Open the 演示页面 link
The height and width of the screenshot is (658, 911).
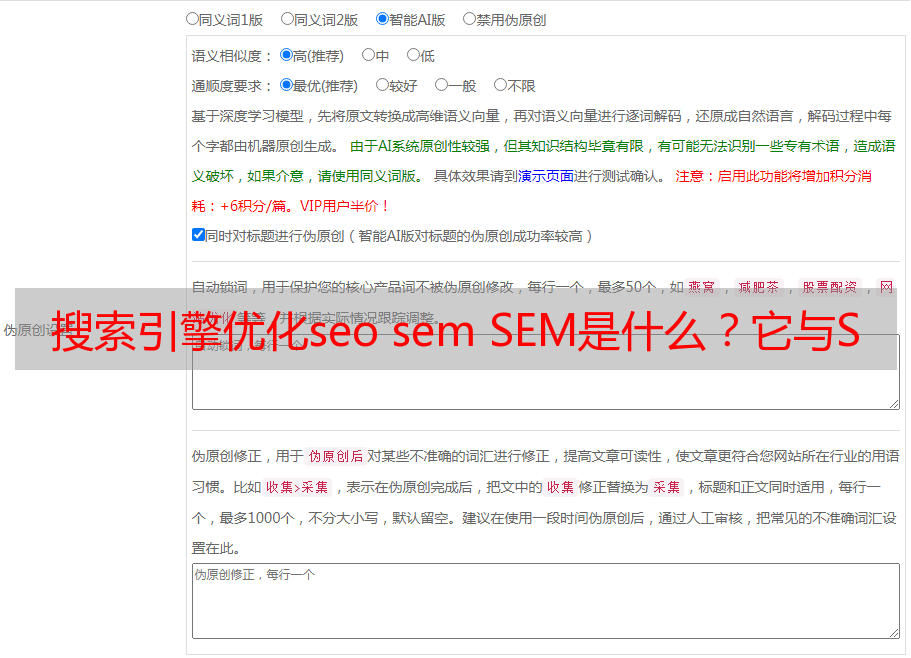546,176
